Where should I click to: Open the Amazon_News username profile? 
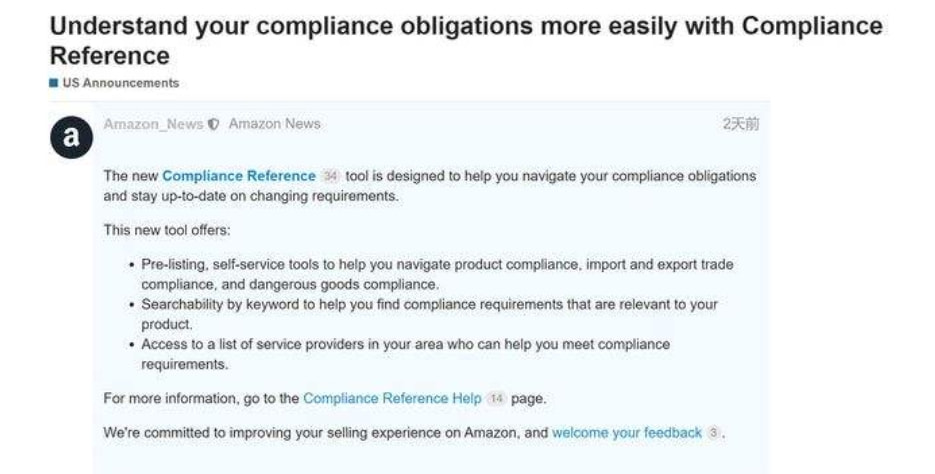tap(153, 124)
